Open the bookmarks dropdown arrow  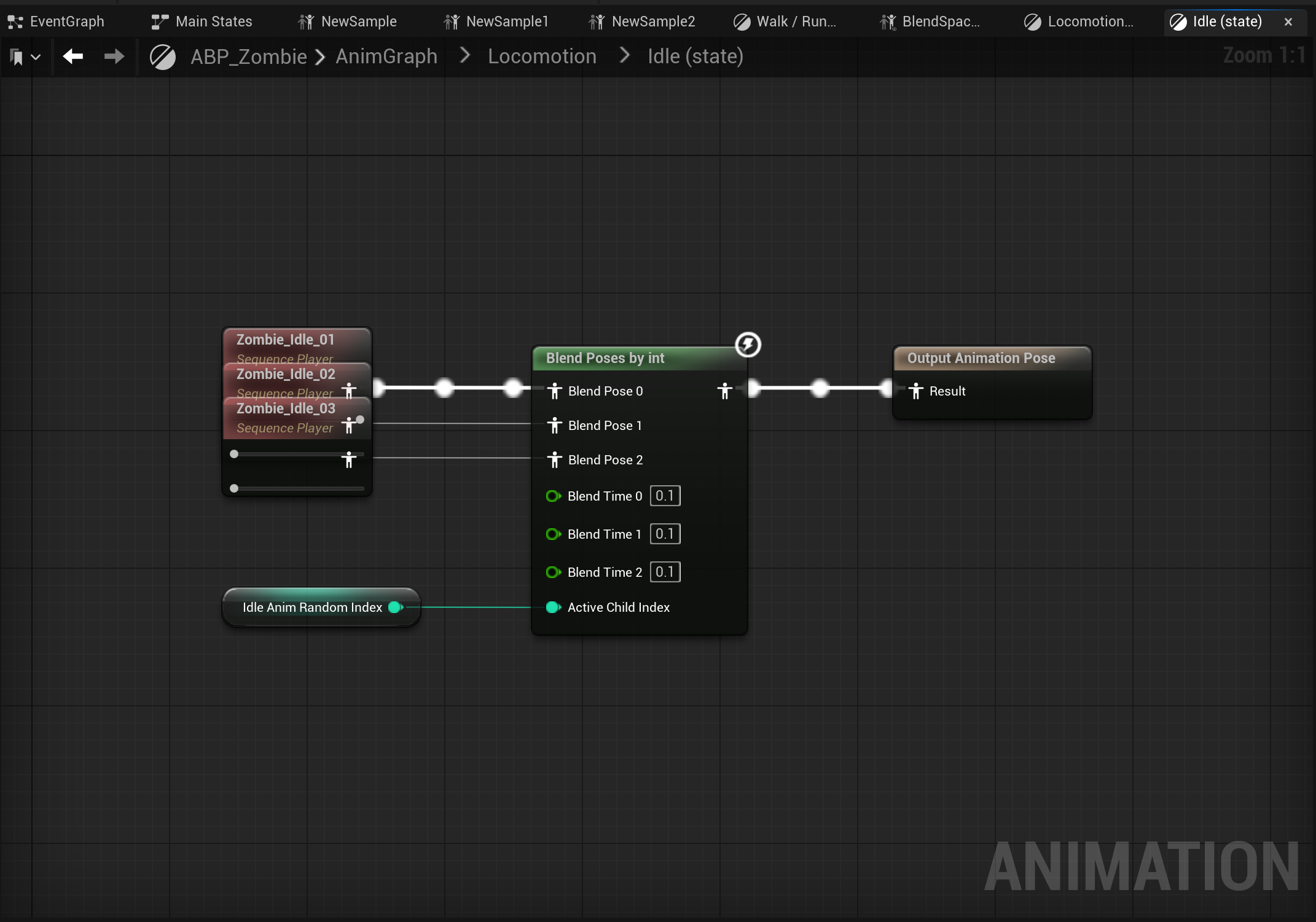[x=36, y=57]
